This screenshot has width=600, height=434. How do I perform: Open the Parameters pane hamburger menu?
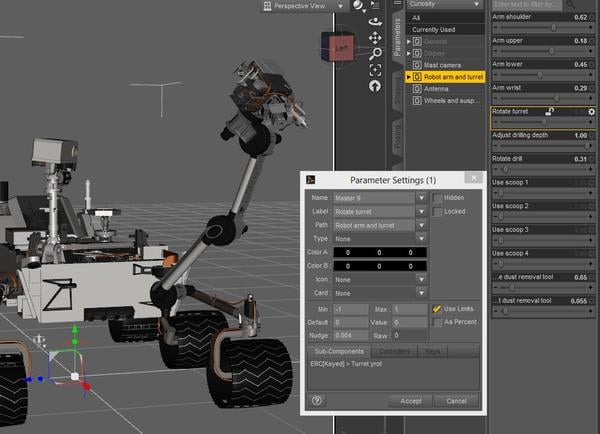[398, 3]
